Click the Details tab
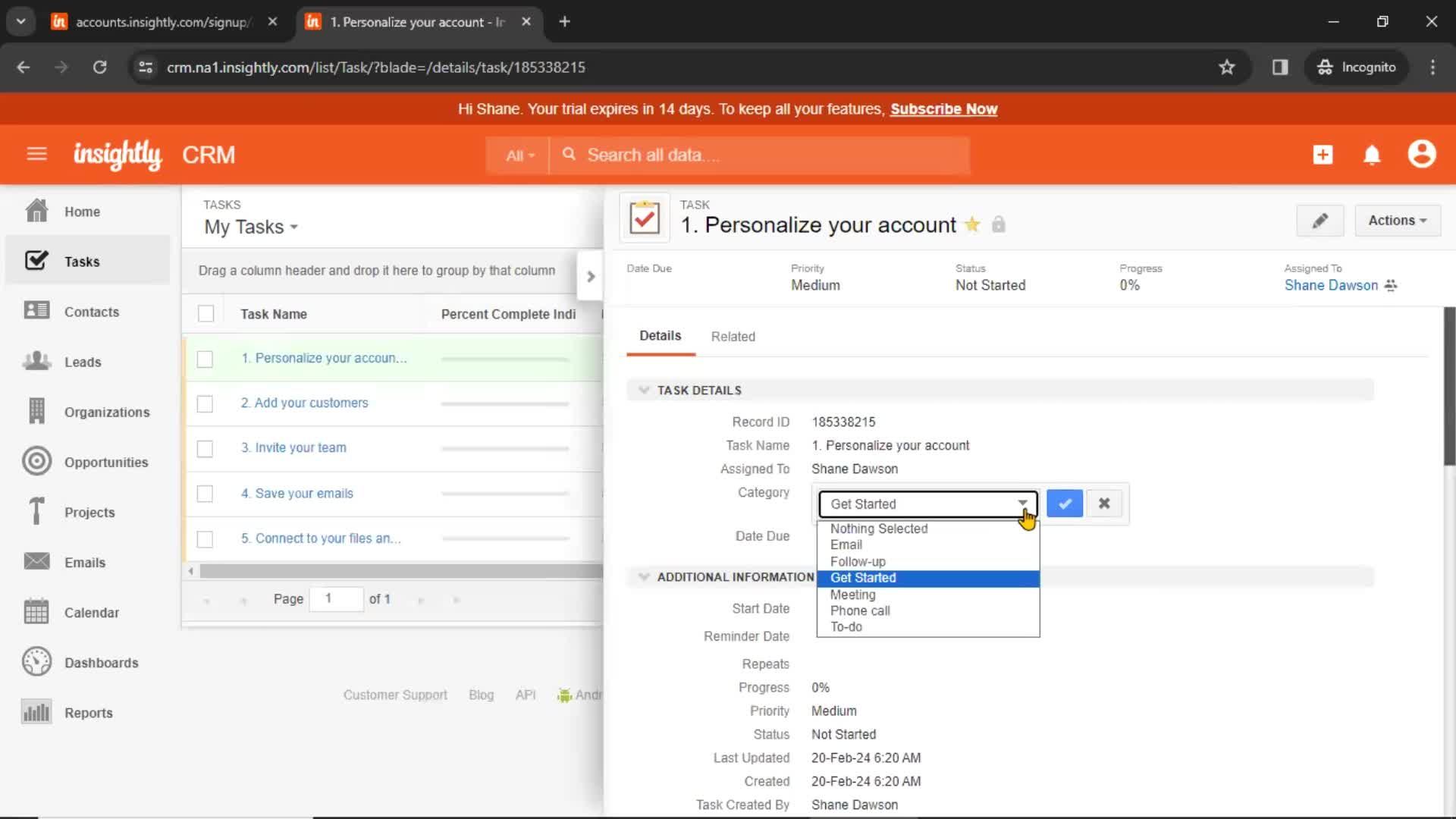The width and height of the screenshot is (1456, 819). pyautogui.click(x=661, y=335)
